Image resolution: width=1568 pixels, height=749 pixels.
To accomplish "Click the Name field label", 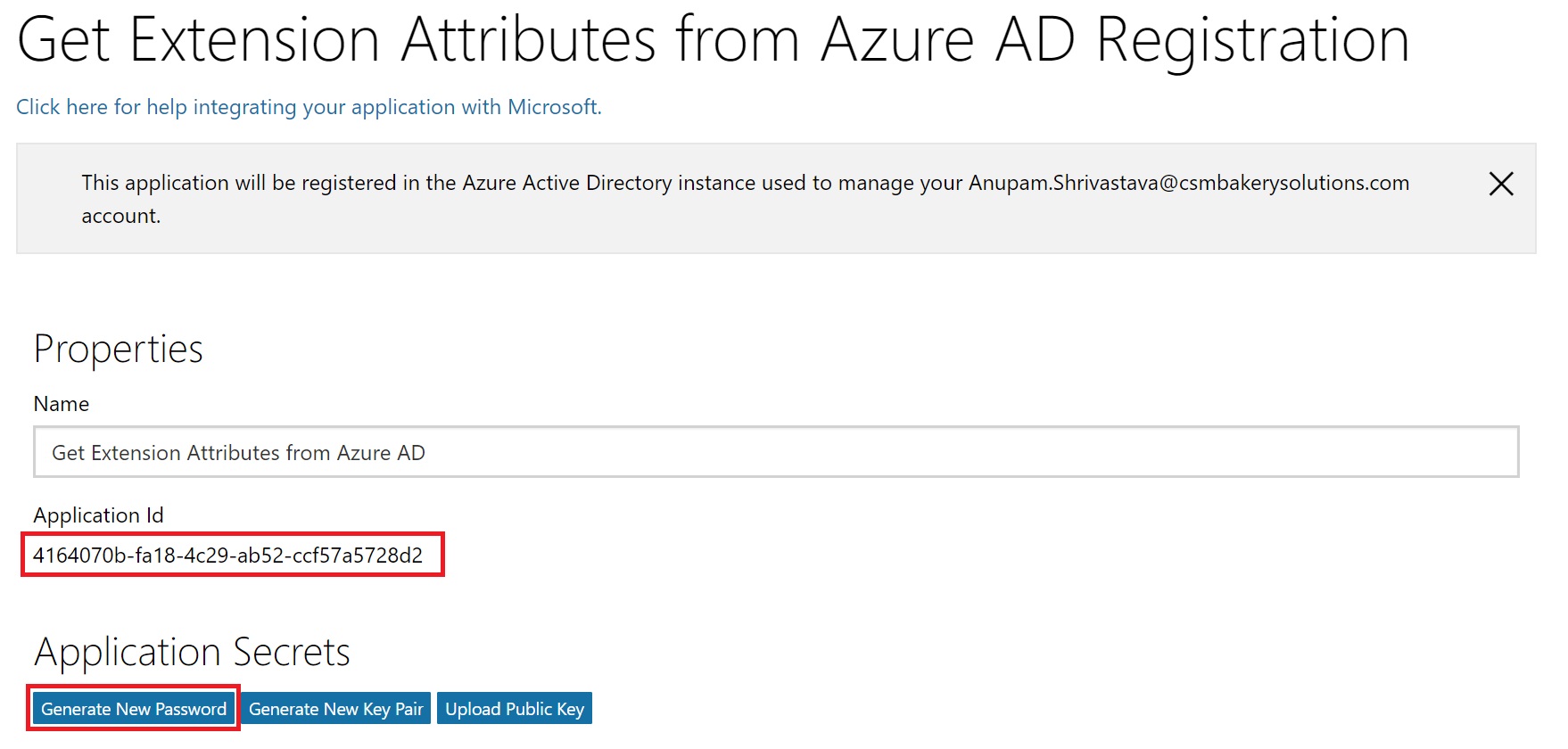I will pyautogui.click(x=62, y=404).
